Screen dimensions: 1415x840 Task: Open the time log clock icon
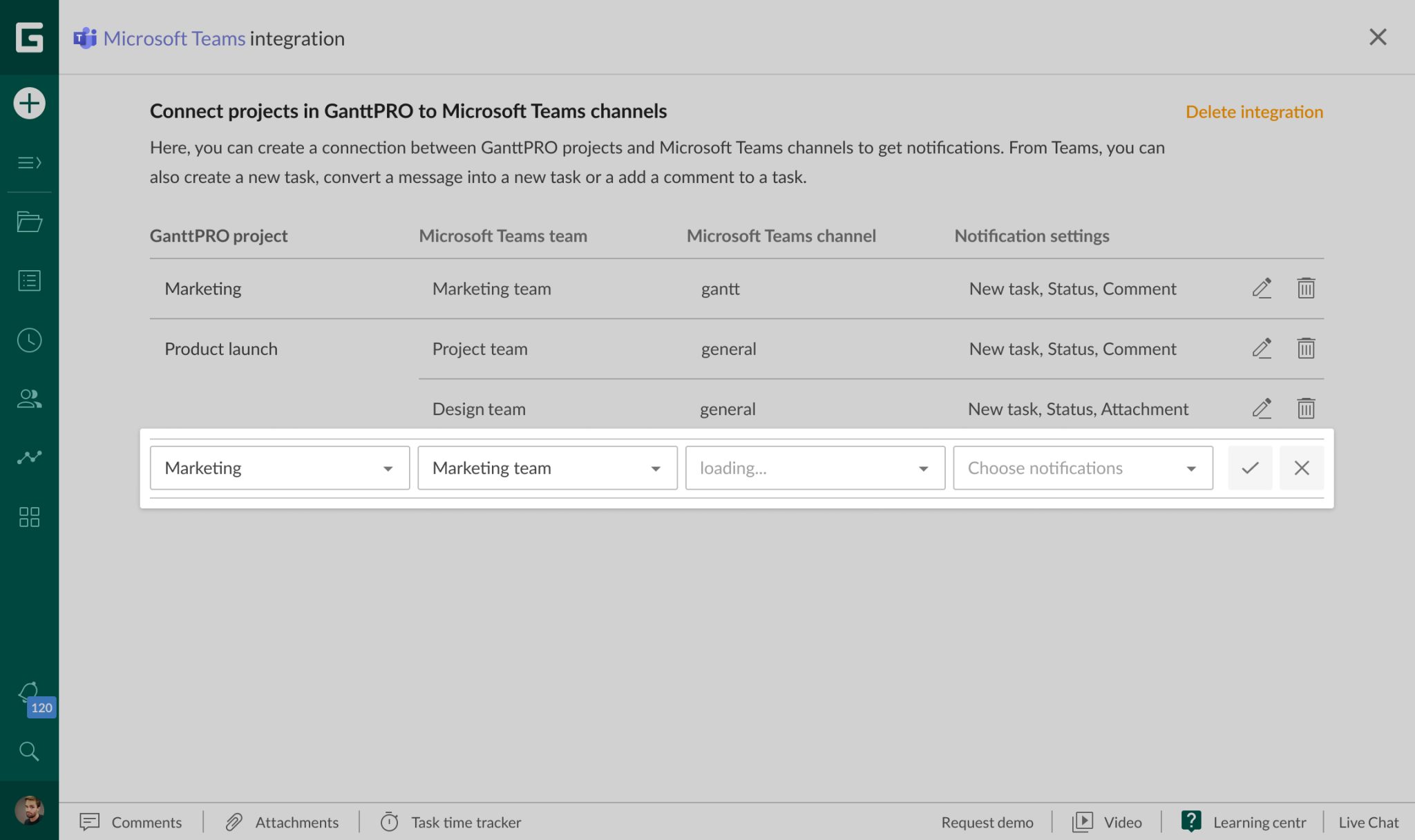(x=28, y=340)
